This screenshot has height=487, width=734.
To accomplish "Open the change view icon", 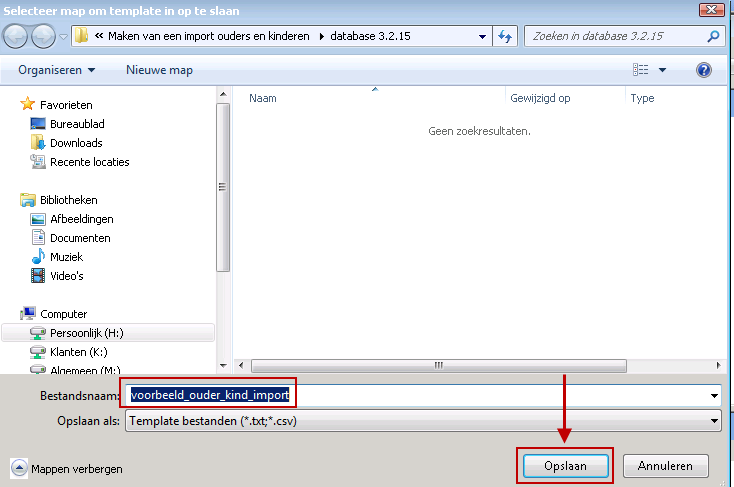I will click(641, 70).
